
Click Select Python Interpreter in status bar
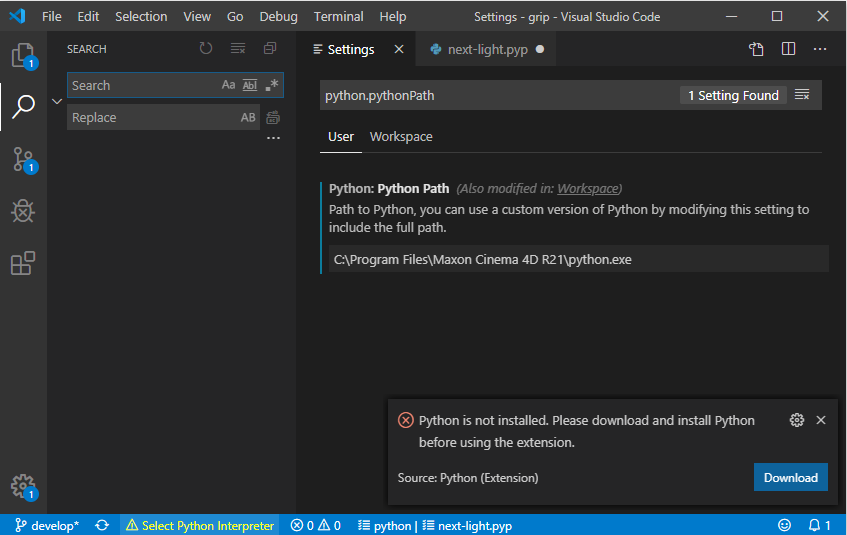(200, 525)
